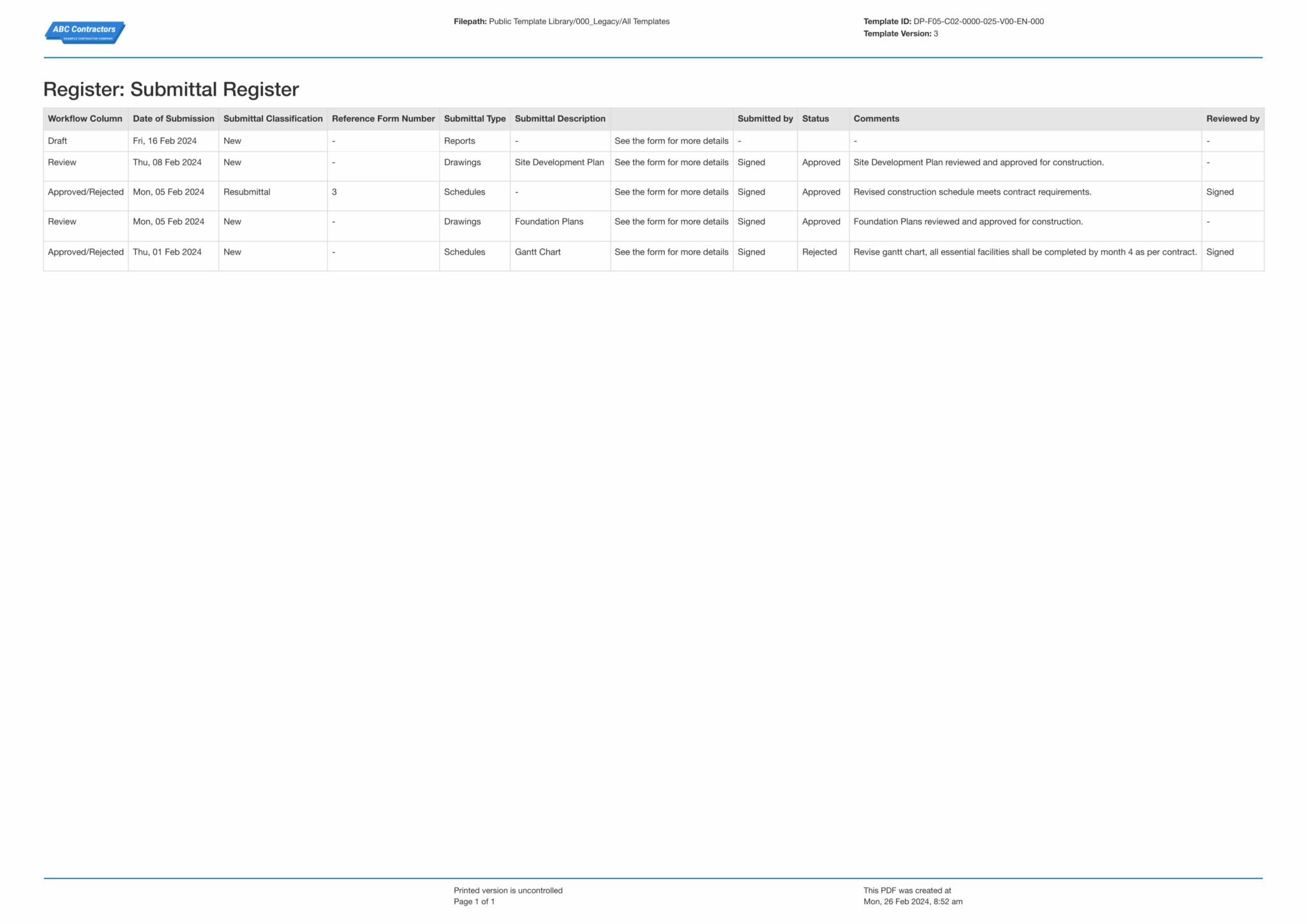1307x924 pixels.
Task: Select the Submittal Classification header
Action: pos(273,118)
